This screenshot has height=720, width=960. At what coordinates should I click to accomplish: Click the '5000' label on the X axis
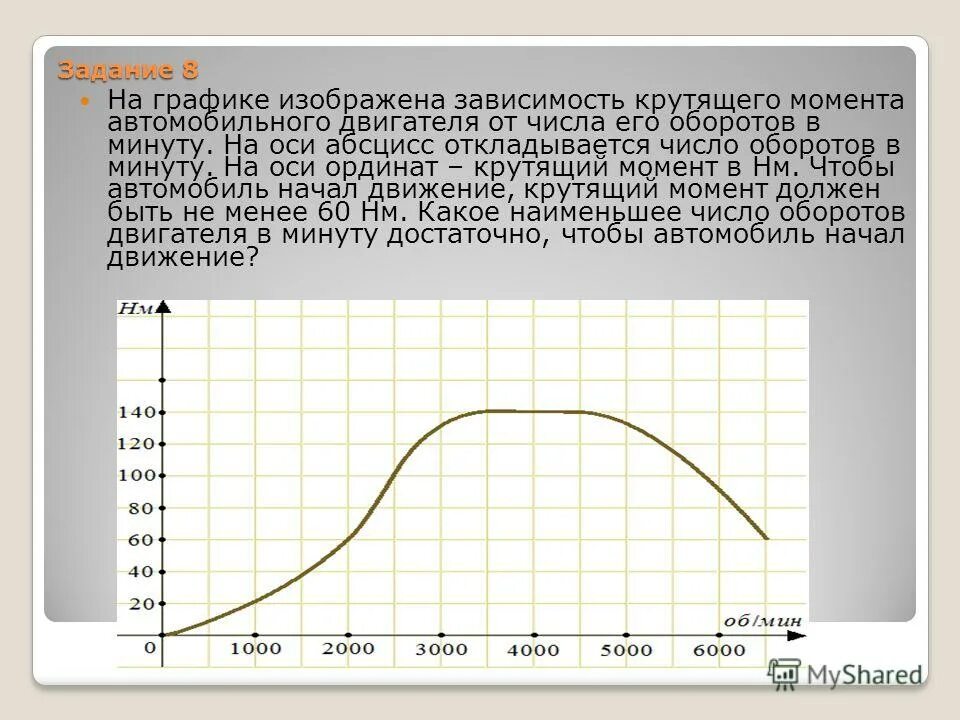point(626,650)
